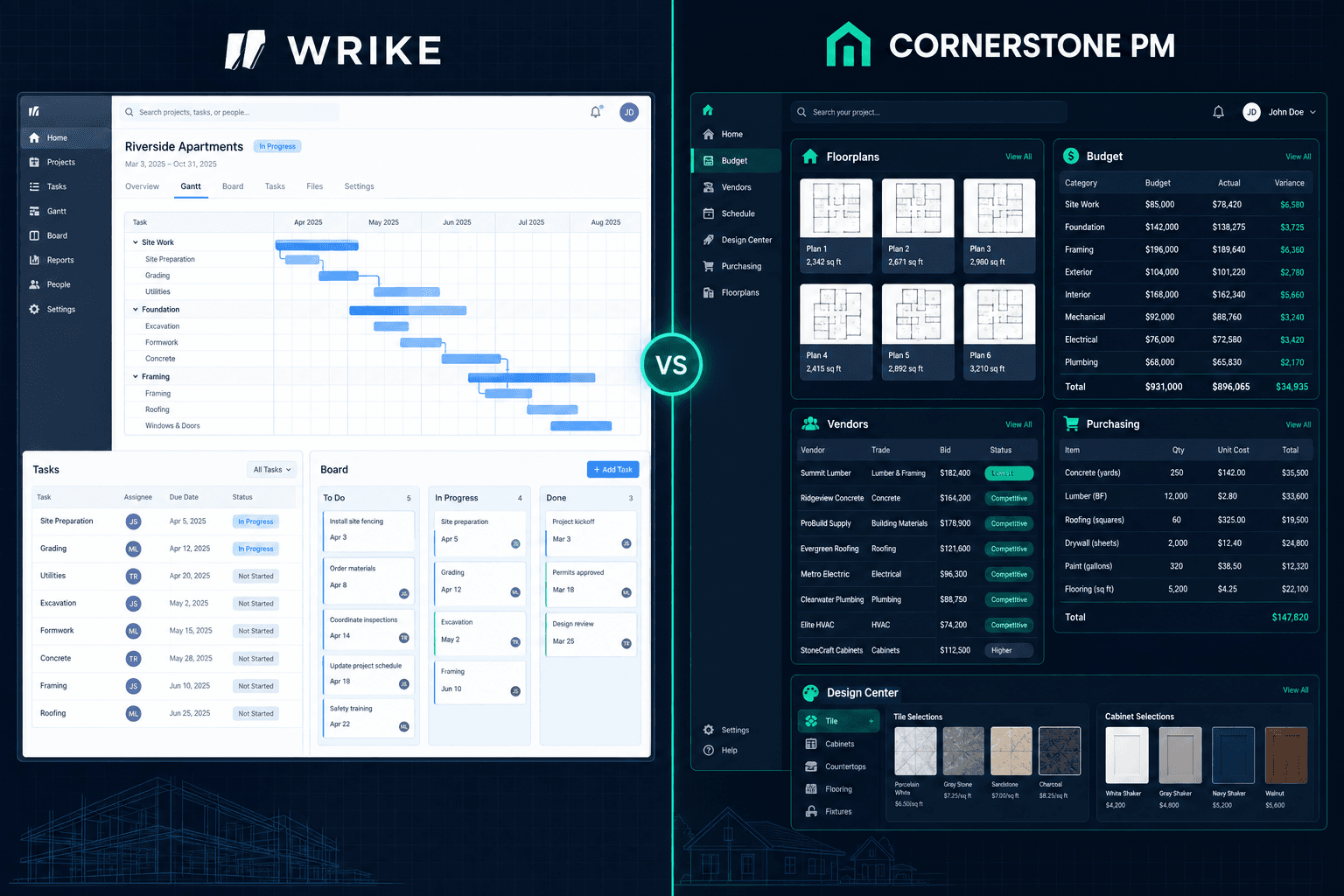Switch to Files tab

(315, 186)
